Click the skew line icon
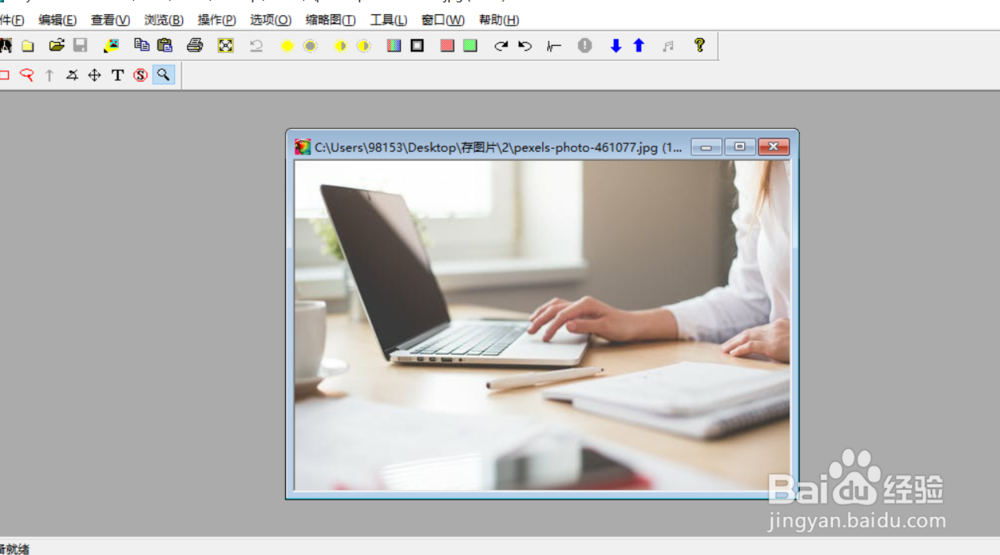This screenshot has width=1000, height=555. (x=554, y=46)
